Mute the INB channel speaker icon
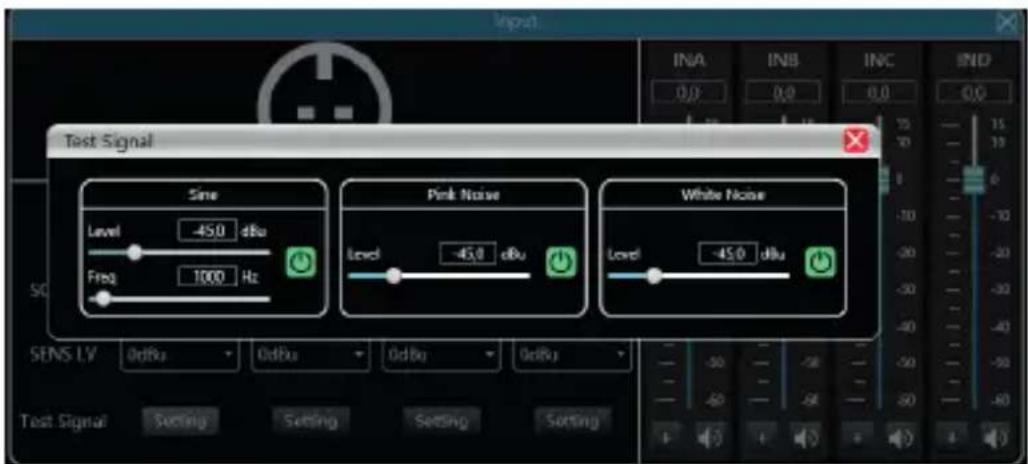 806,438
